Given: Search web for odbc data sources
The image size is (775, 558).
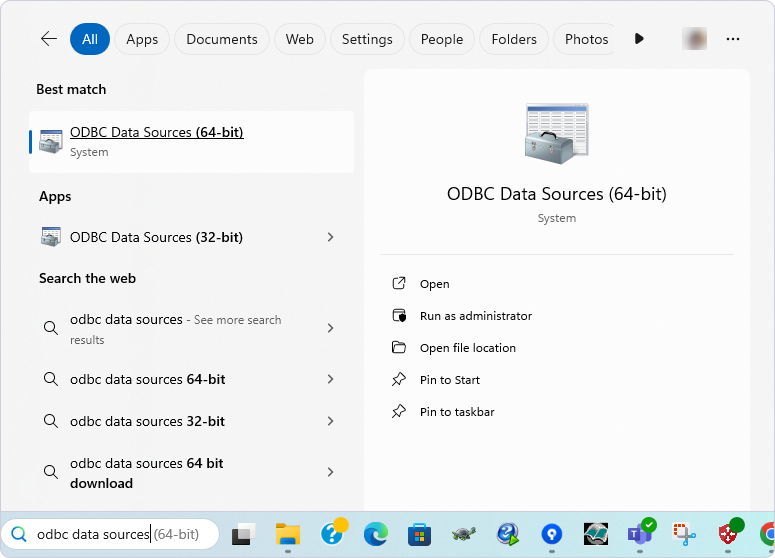Looking at the screenshot, I should [x=191, y=329].
